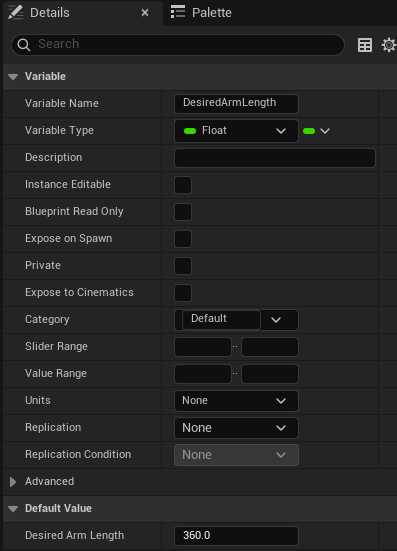The width and height of the screenshot is (397, 551).
Task: Open the Variable Type Float dropdown
Action: pos(236,131)
